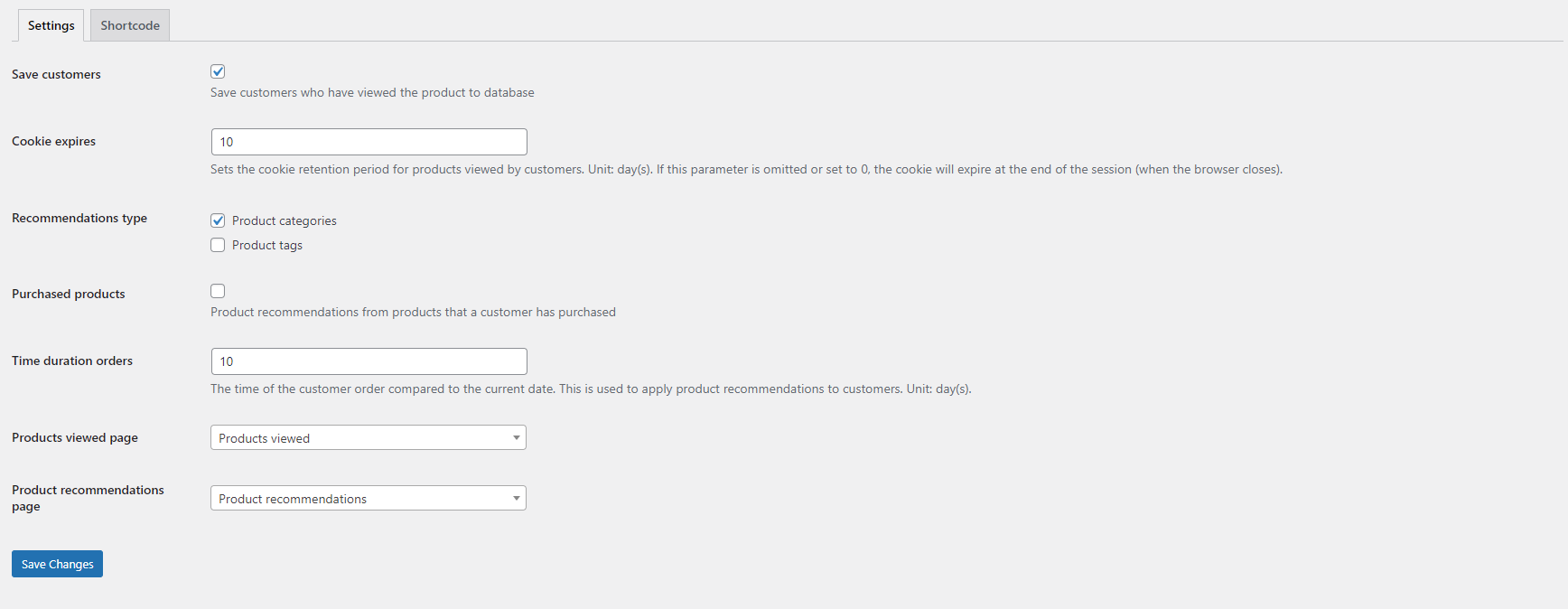Screen dimensions: 1568x609
Task: Click the cookie retention period description text
Action: (x=746, y=169)
